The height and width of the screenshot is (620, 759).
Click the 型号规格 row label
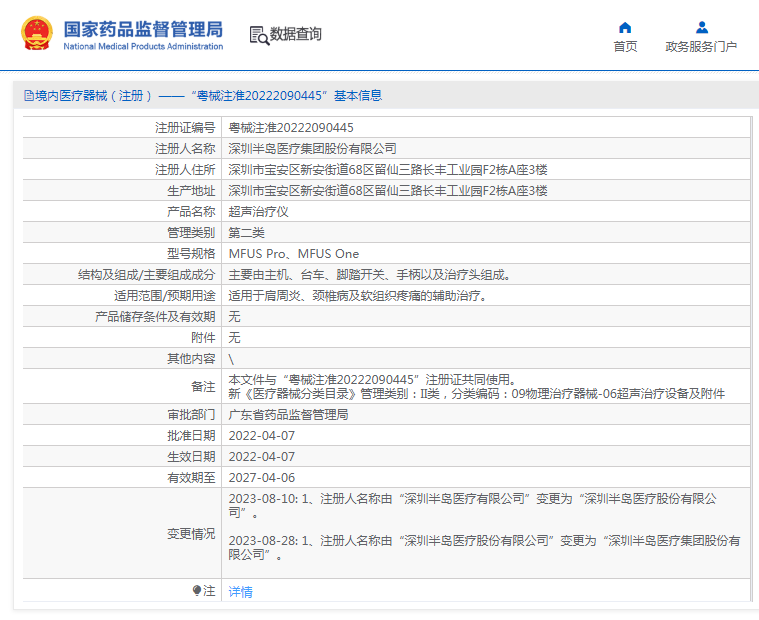[191, 254]
